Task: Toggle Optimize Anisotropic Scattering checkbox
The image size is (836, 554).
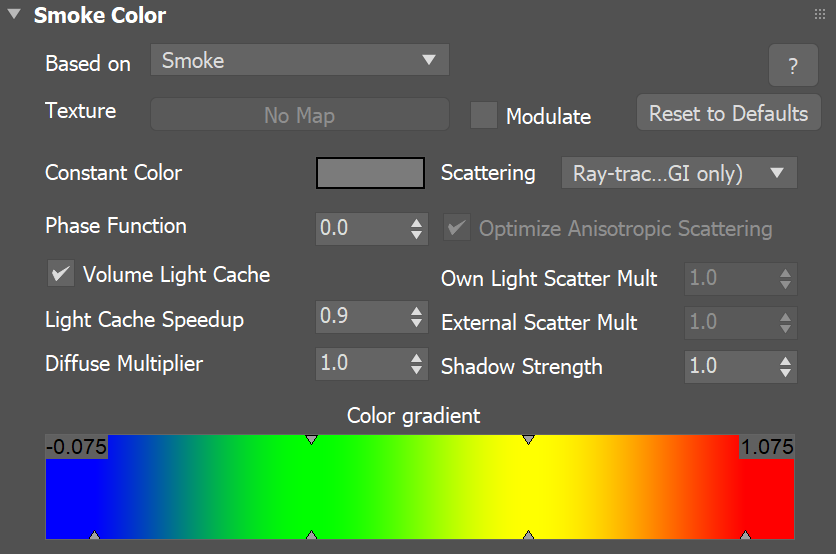Action: point(457,228)
